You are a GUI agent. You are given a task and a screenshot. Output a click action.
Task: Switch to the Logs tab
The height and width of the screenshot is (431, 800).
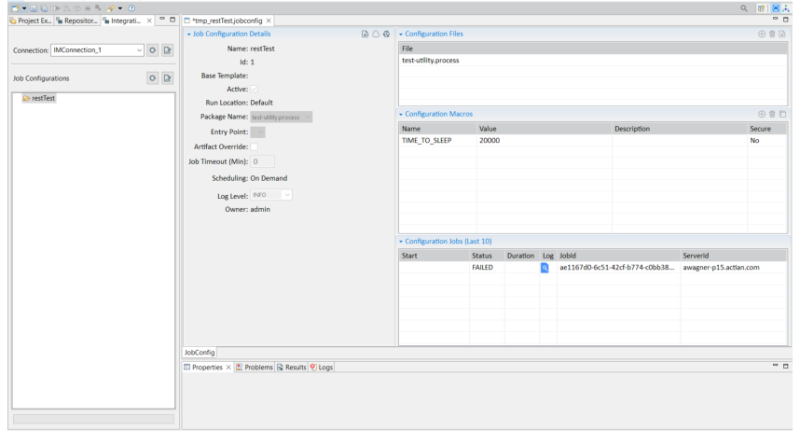coord(321,367)
